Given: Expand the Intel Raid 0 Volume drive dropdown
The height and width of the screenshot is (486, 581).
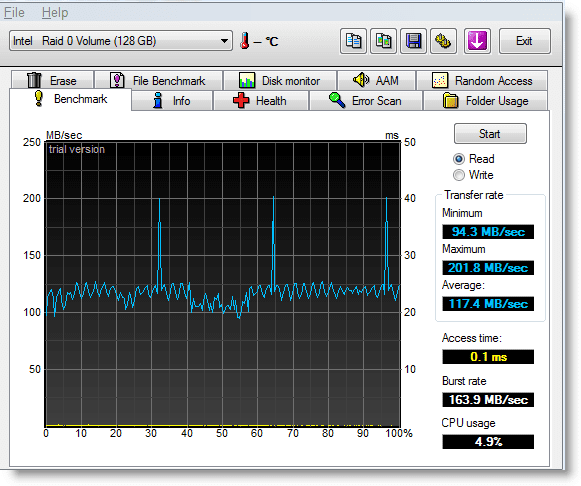Looking at the screenshot, I should point(121,41).
